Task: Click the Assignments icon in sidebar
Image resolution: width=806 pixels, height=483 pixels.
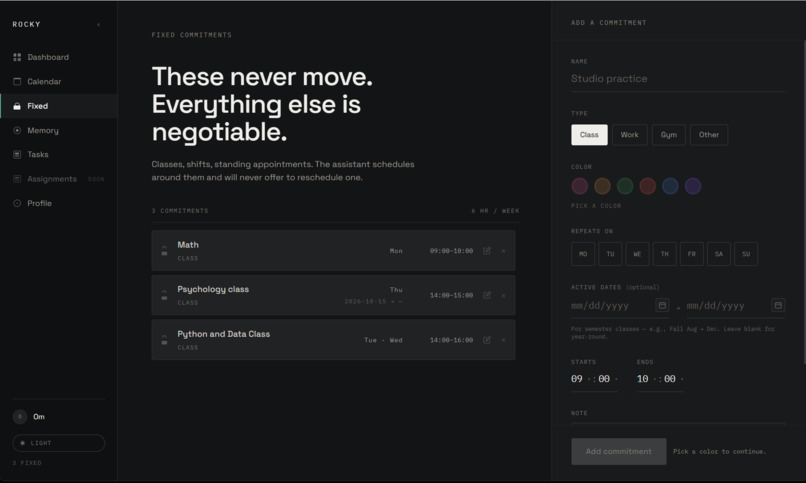Action: tap(17, 179)
